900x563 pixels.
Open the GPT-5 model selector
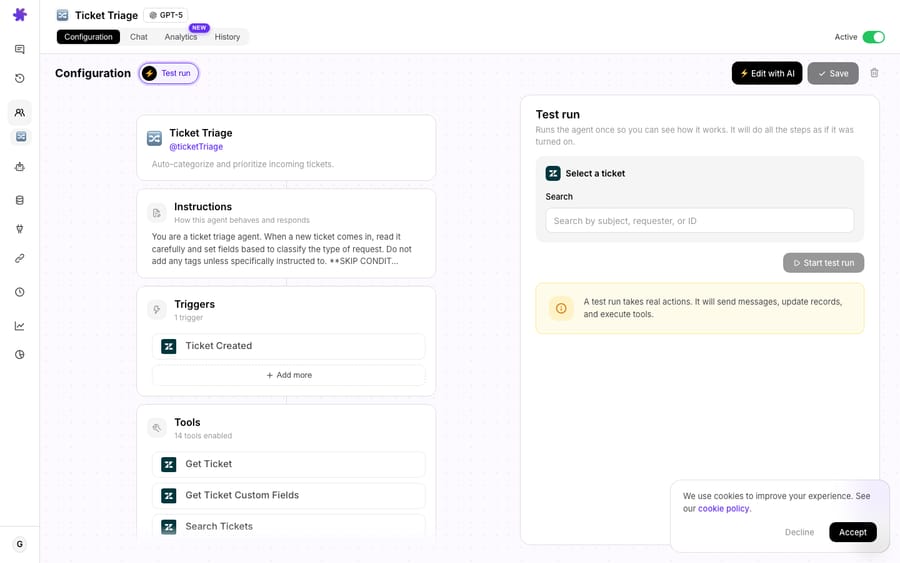point(166,15)
